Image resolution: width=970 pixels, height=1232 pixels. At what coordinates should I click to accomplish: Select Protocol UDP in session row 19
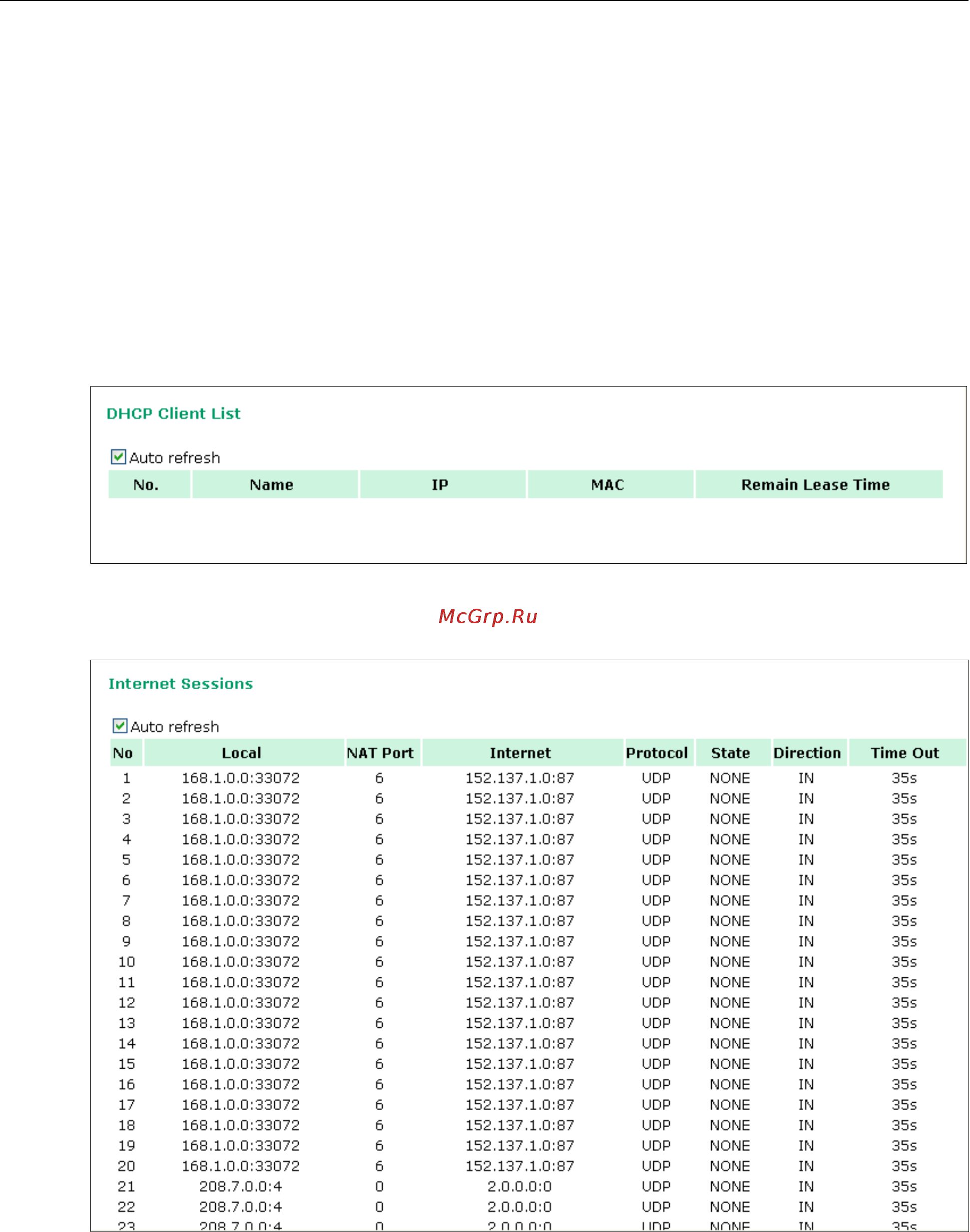click(x=656, y=1146)
